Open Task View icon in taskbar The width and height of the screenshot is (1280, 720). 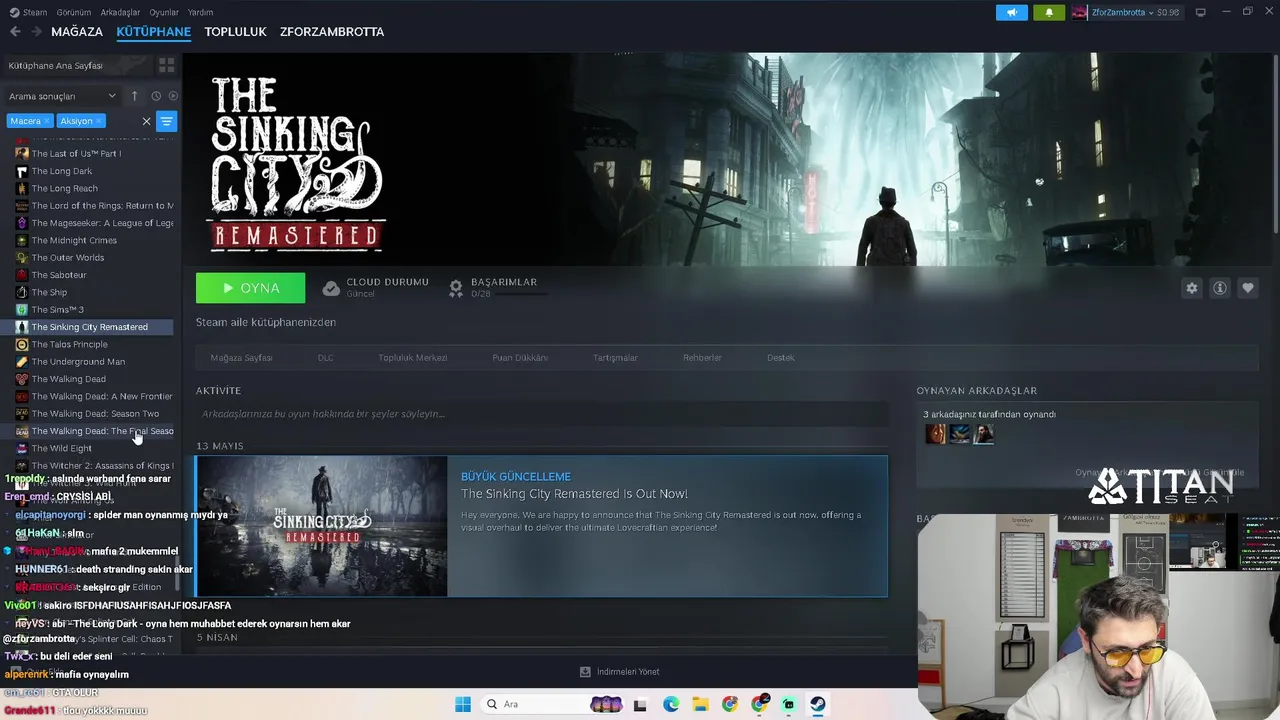641,704
